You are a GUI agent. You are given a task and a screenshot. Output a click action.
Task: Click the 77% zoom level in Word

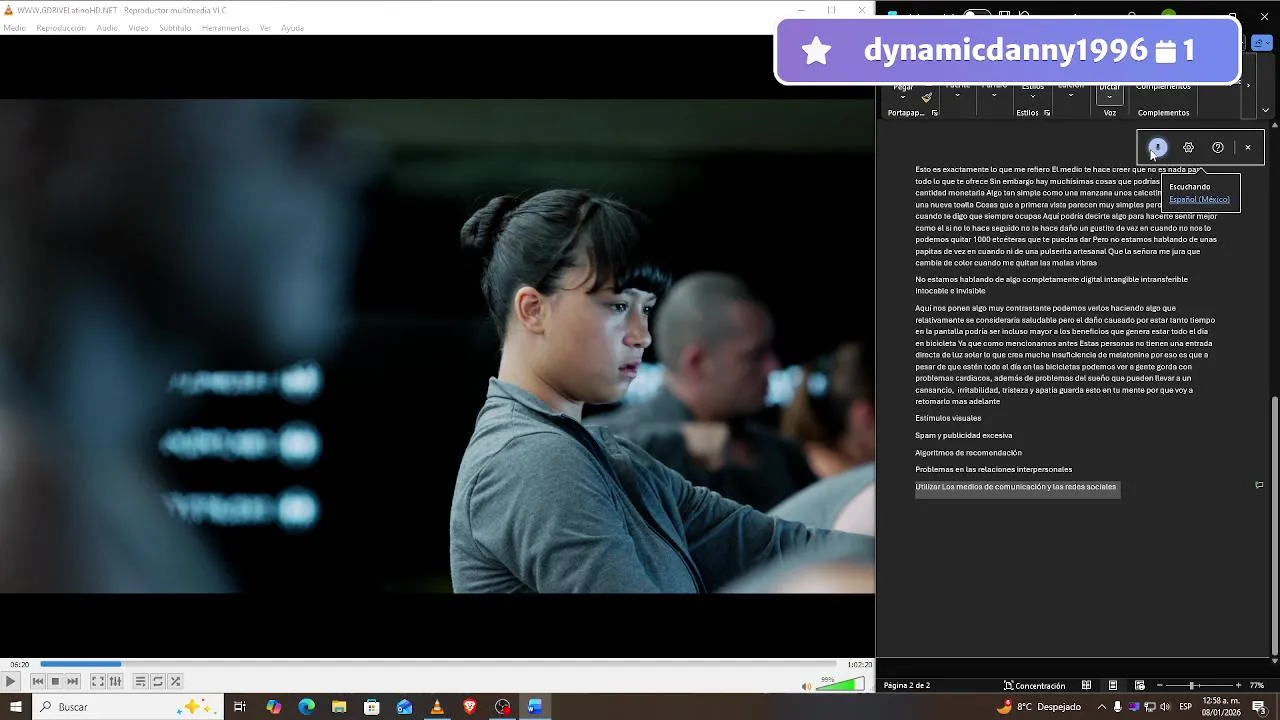click(1257, 685)
